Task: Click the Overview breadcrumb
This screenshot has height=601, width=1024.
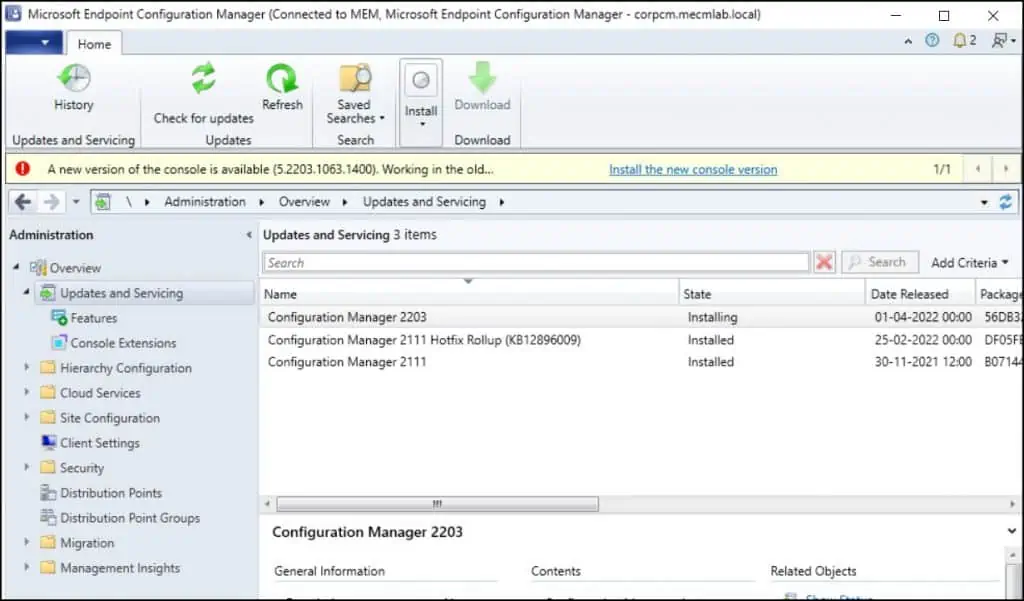Action: click(304, 202)
